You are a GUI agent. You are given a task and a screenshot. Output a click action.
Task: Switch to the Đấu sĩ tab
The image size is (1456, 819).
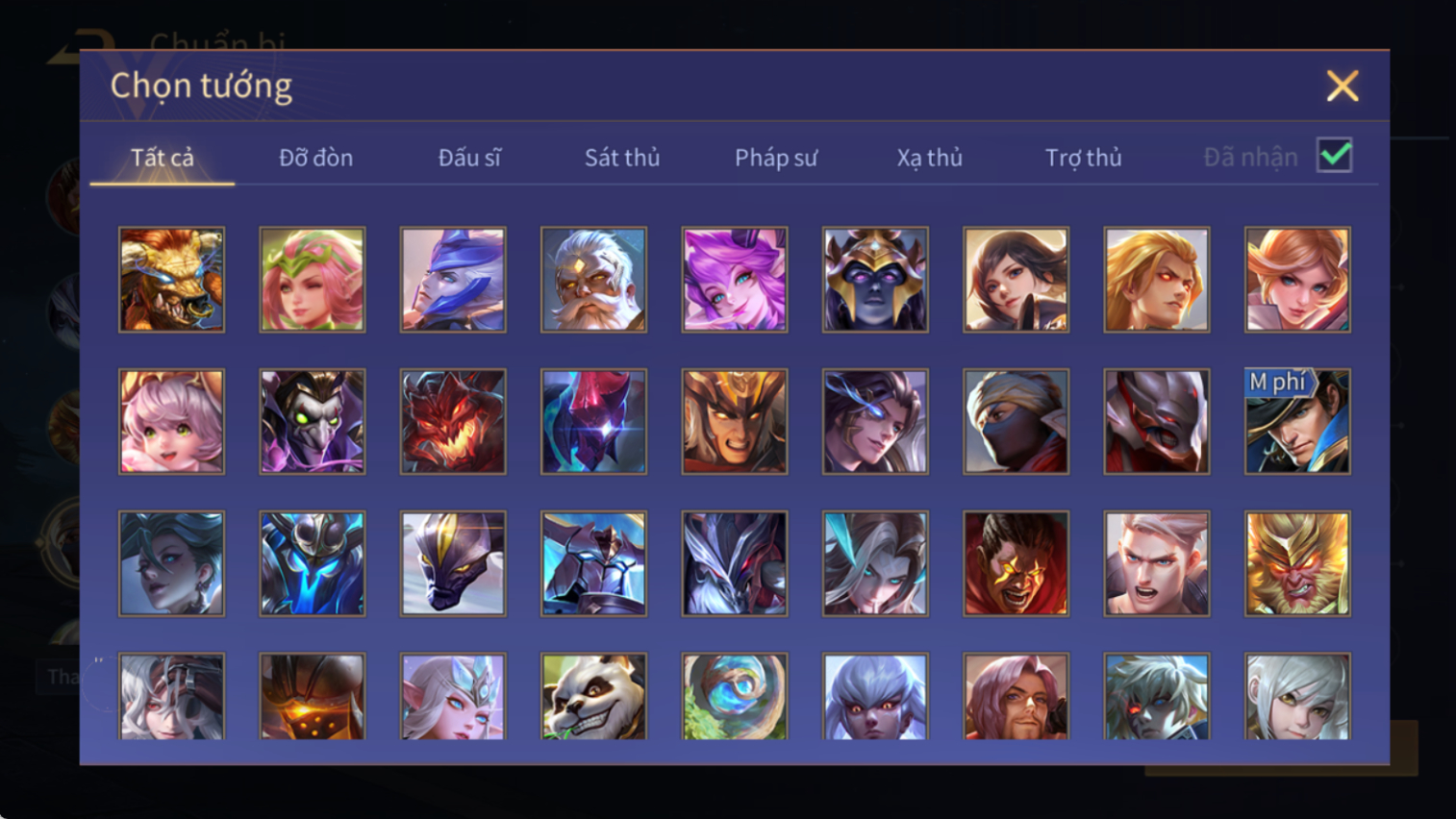tap(469, 158)
